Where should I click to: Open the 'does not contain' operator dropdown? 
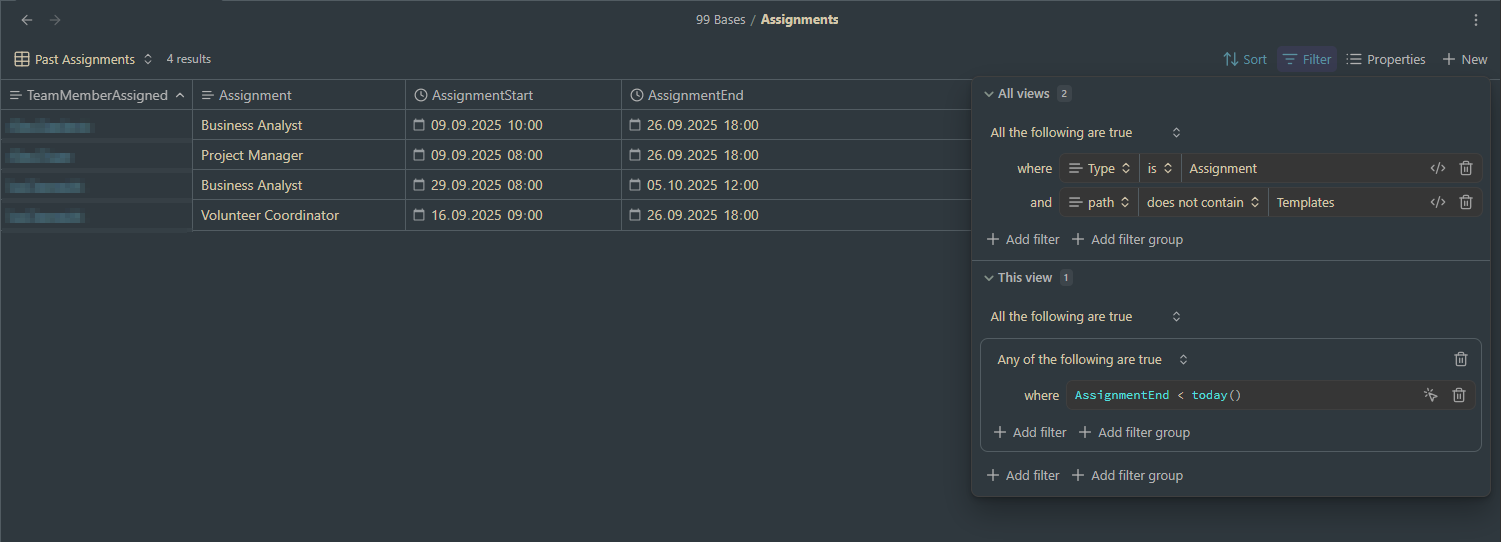(x=1202, y=202)
